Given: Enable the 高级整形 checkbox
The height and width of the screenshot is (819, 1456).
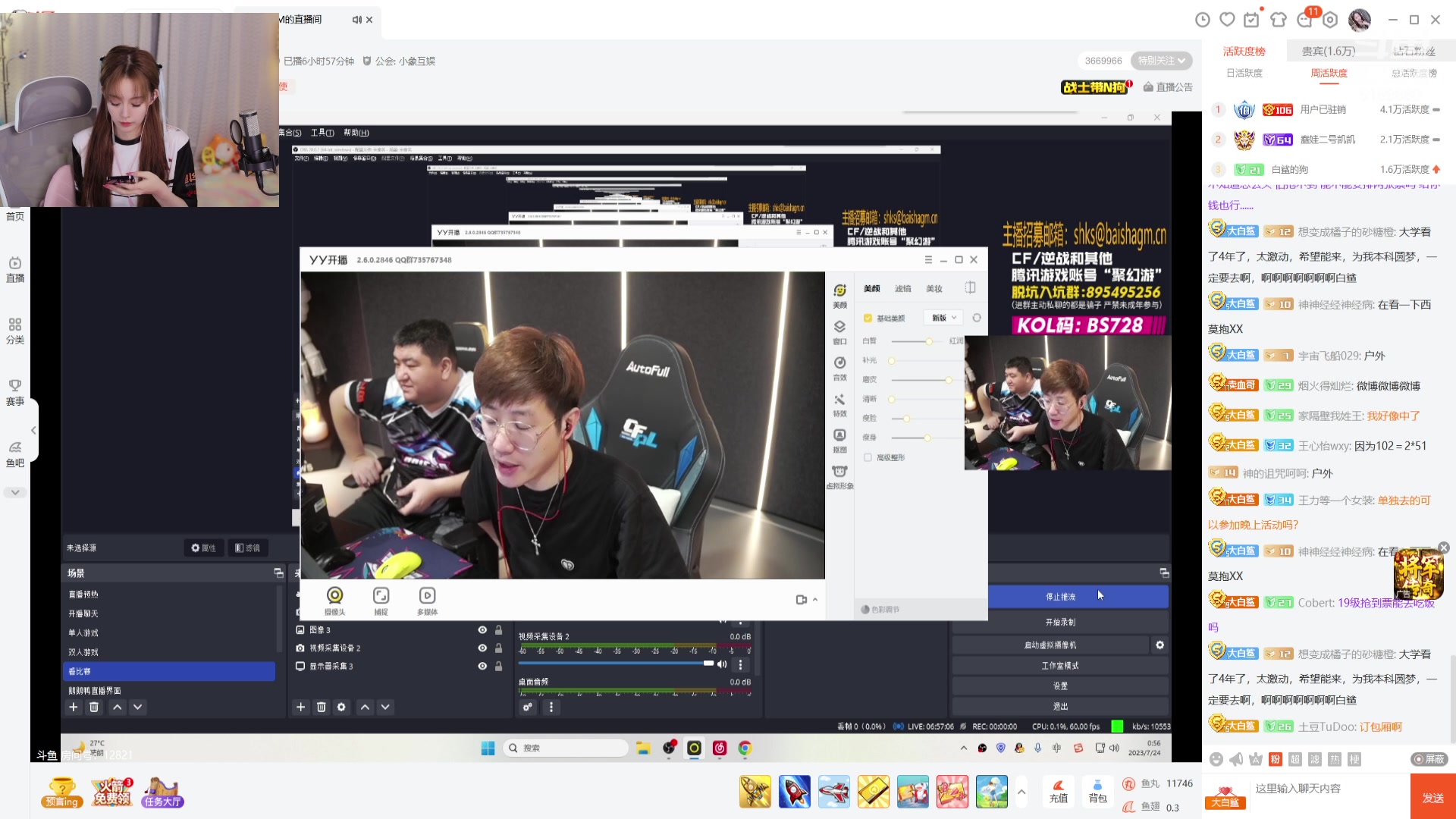Looking at the screenshot, I should coord(868,457).
